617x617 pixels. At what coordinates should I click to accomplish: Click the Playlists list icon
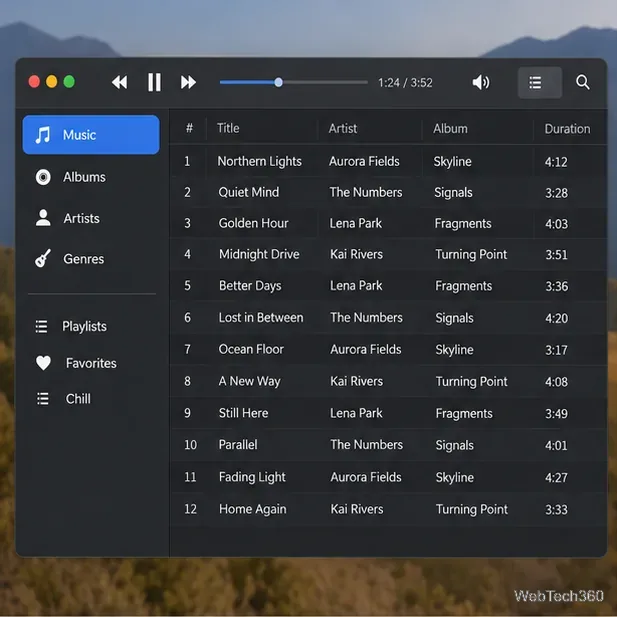tap(41, 326)
